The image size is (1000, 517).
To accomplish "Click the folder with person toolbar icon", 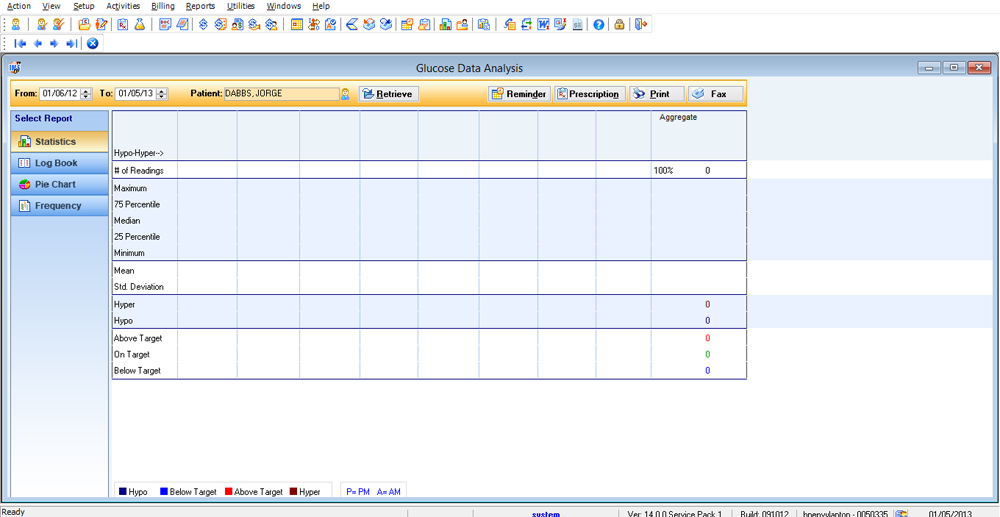I will pos(462,24).
